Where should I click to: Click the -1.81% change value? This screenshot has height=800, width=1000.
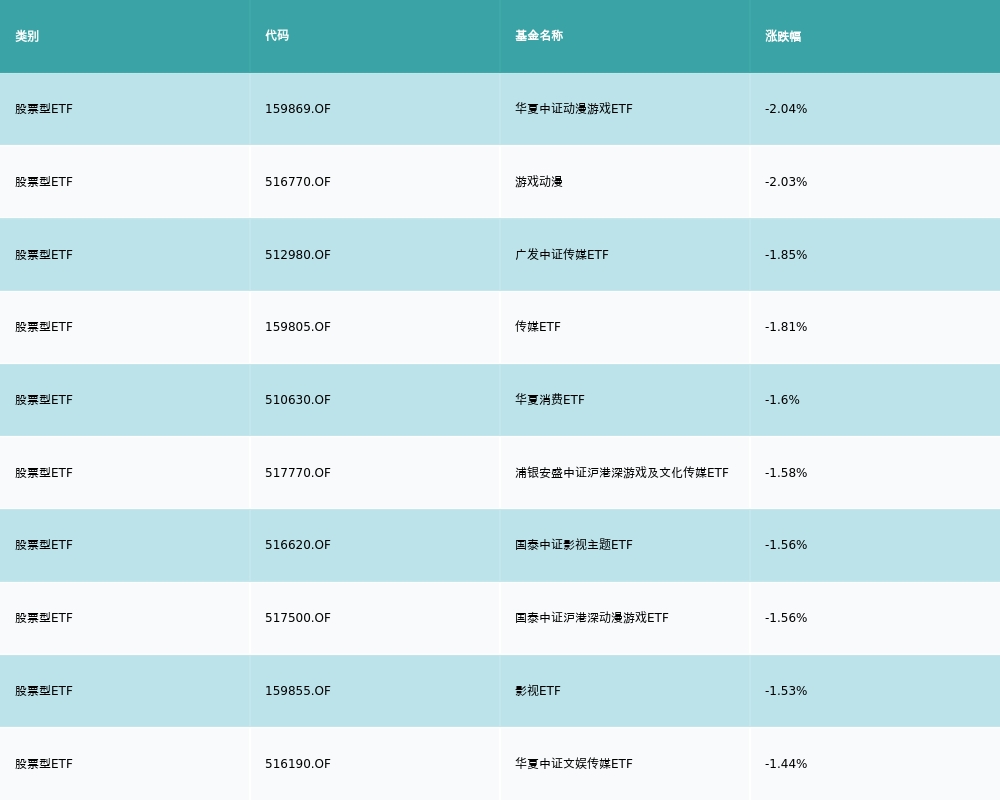coord(786,327)
